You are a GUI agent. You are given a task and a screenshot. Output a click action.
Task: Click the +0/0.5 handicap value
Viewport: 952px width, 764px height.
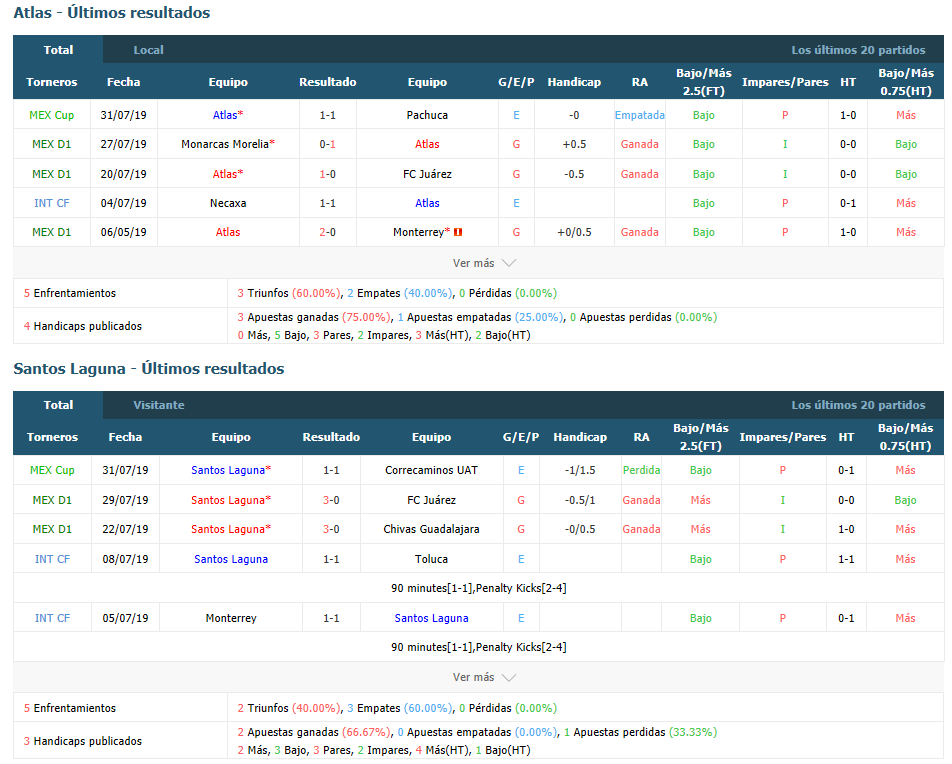coord(574,232)
